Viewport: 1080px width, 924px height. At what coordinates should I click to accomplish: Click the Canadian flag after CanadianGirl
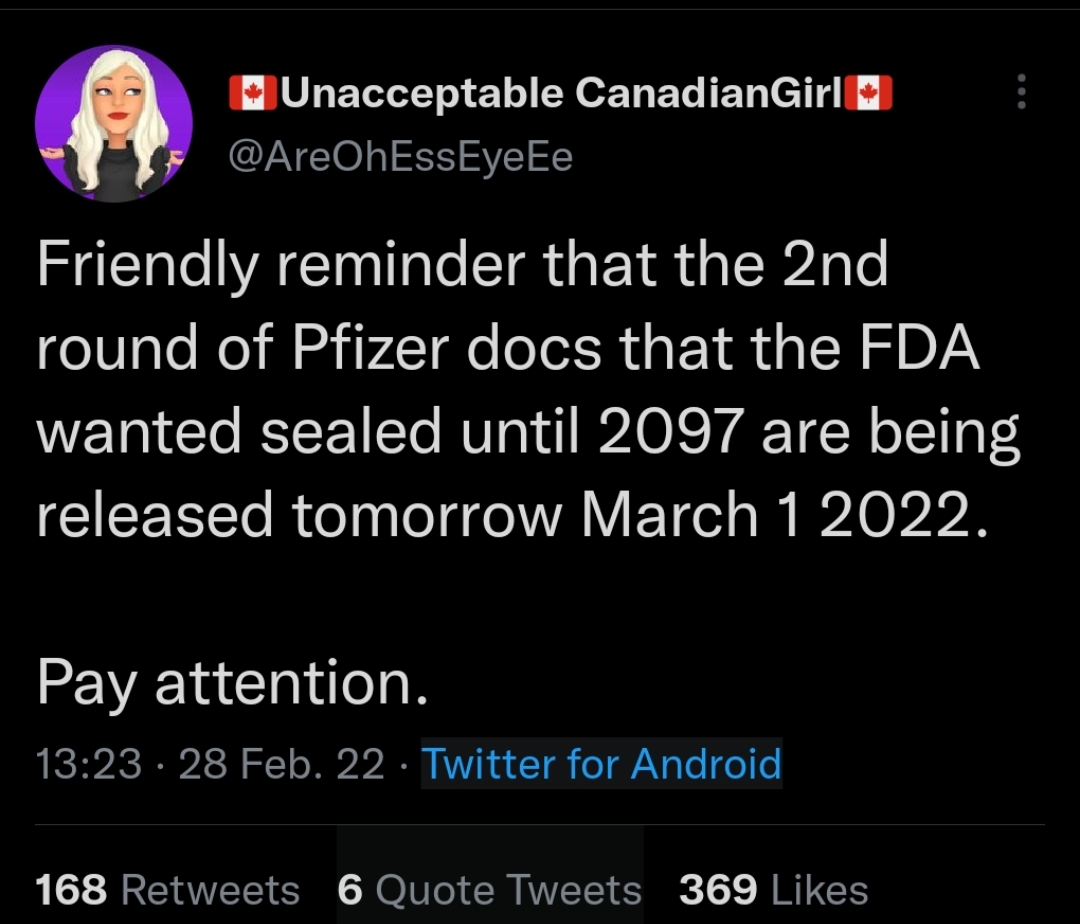click(x=868, y=95)
